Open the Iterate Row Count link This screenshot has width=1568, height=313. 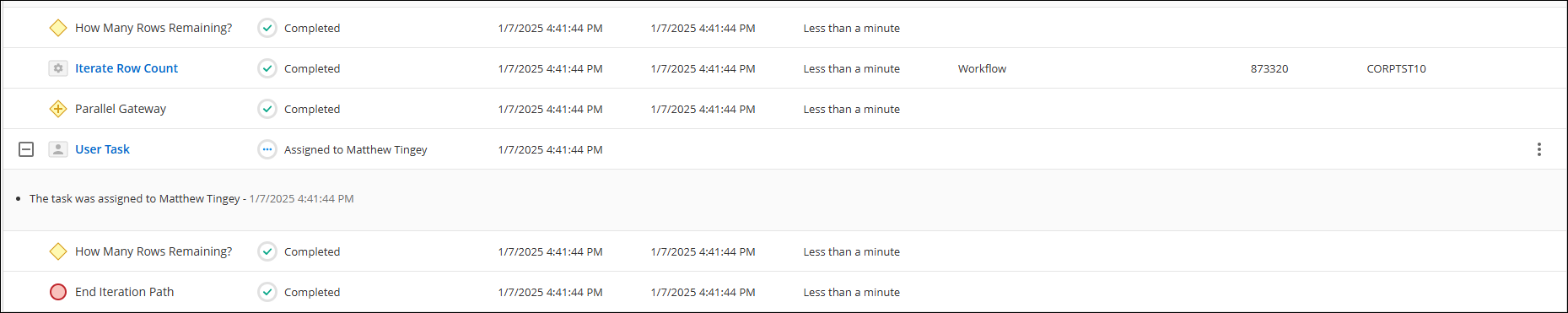click(127, 68)
